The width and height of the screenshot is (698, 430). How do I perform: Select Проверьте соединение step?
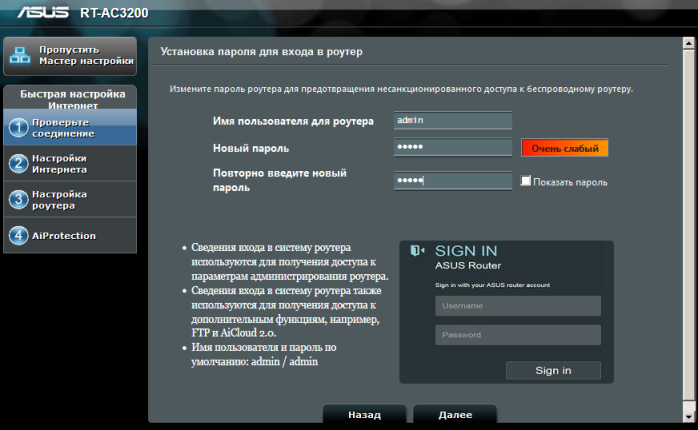[x=70, y=128]
